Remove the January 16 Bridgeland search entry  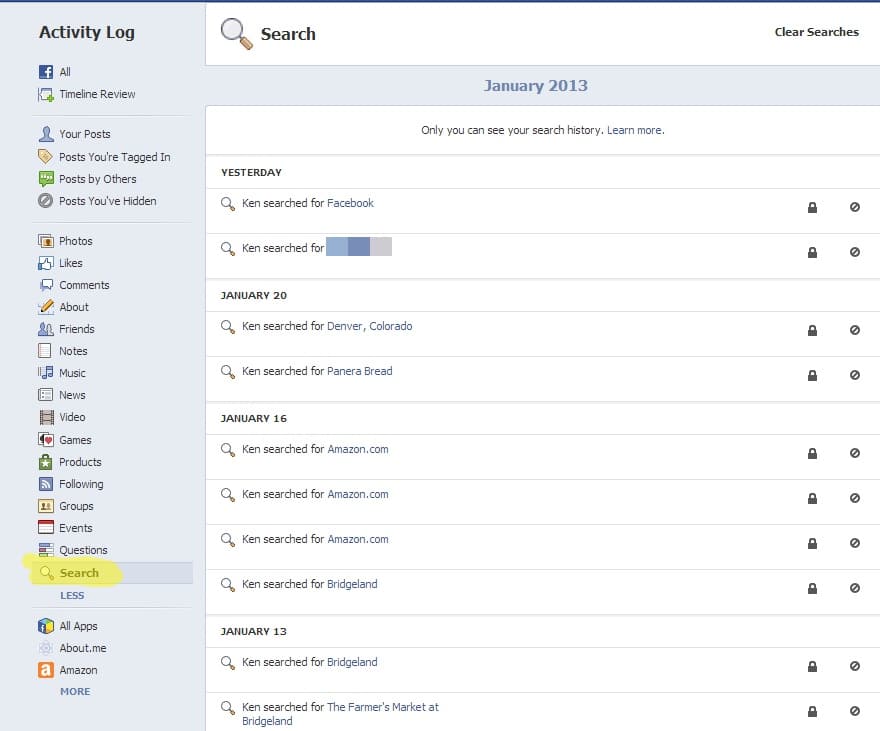tap(855, 588)
